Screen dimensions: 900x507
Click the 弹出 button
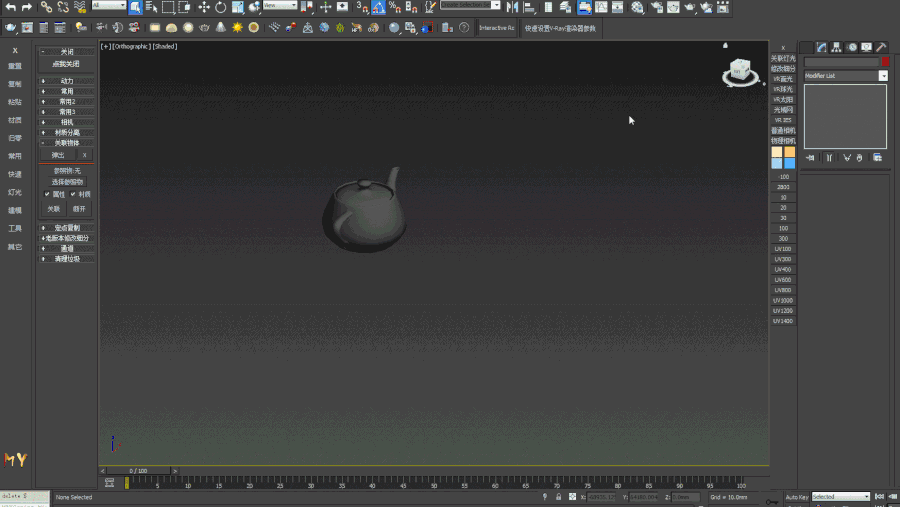tap(58, 155)
